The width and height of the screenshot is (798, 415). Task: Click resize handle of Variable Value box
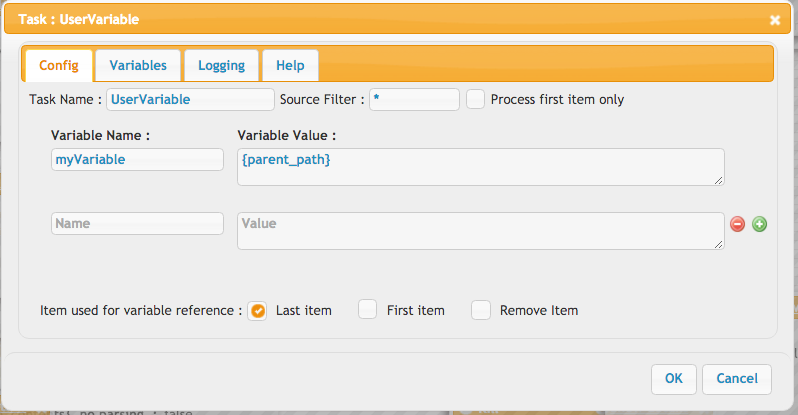[718, 180]
